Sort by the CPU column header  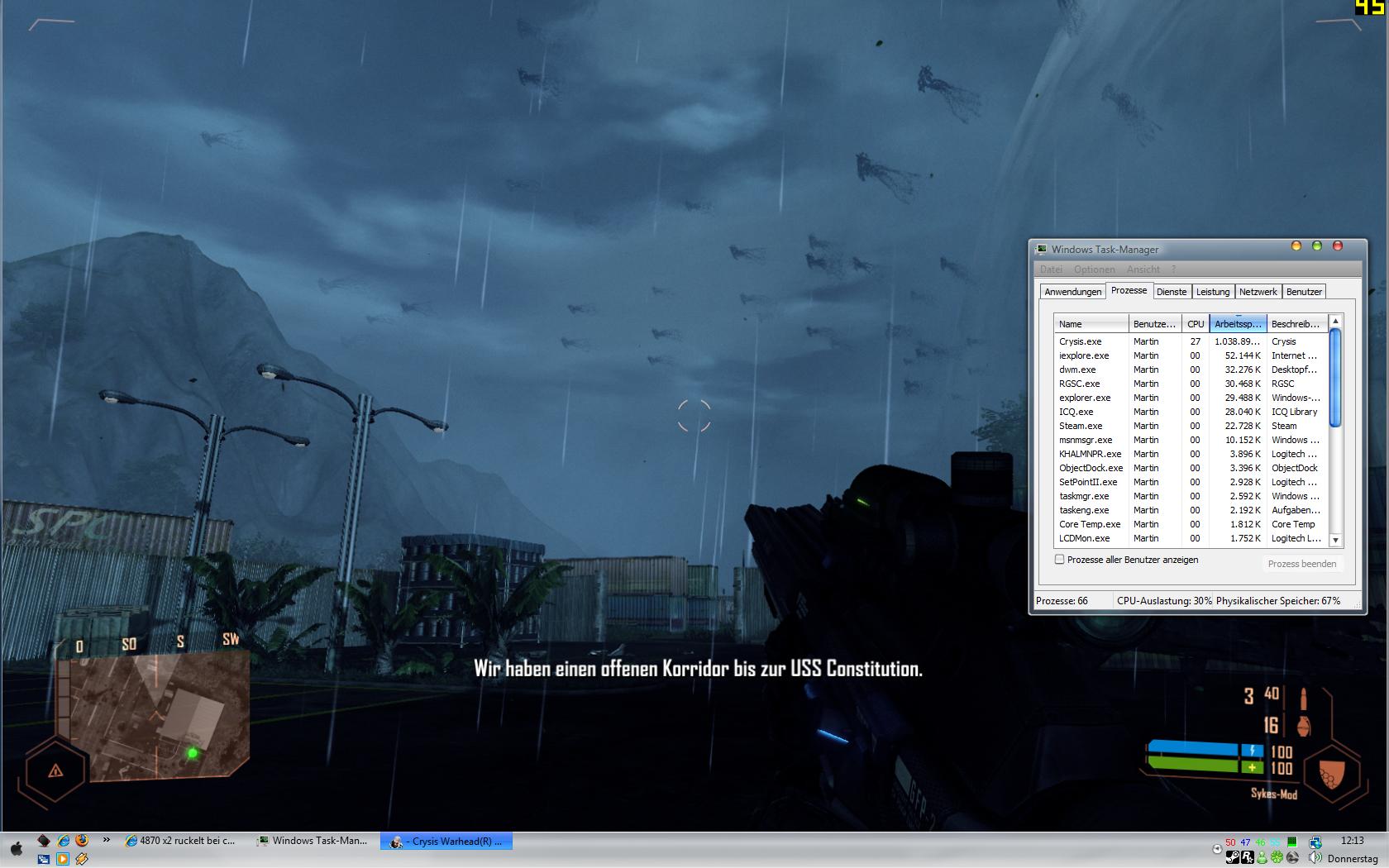tap(1196, 324)
